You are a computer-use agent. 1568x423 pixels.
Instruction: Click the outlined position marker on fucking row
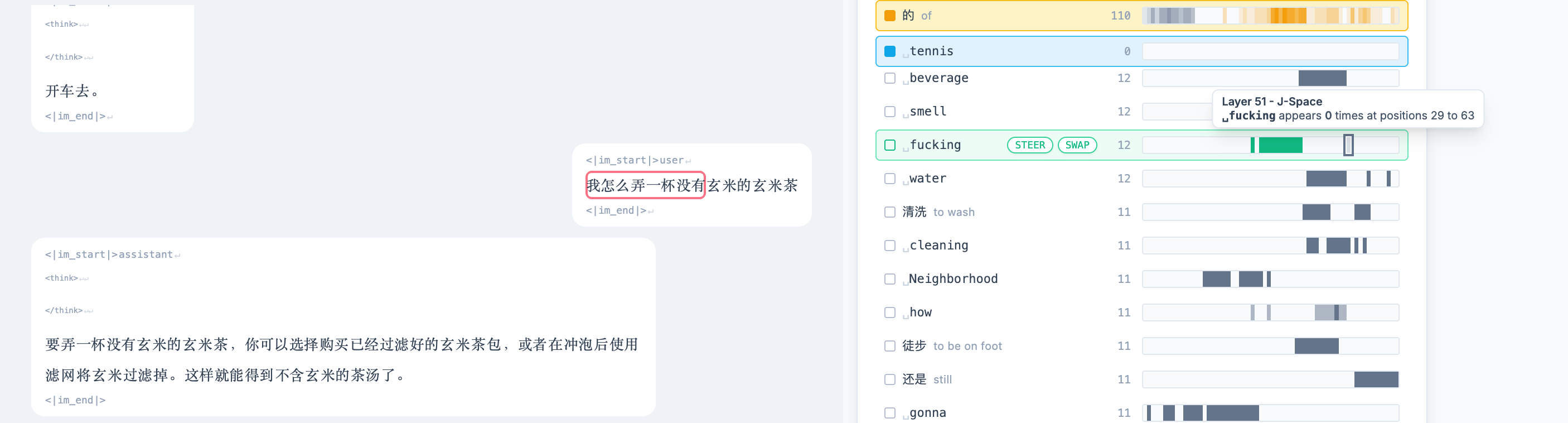pos(1348,145)
